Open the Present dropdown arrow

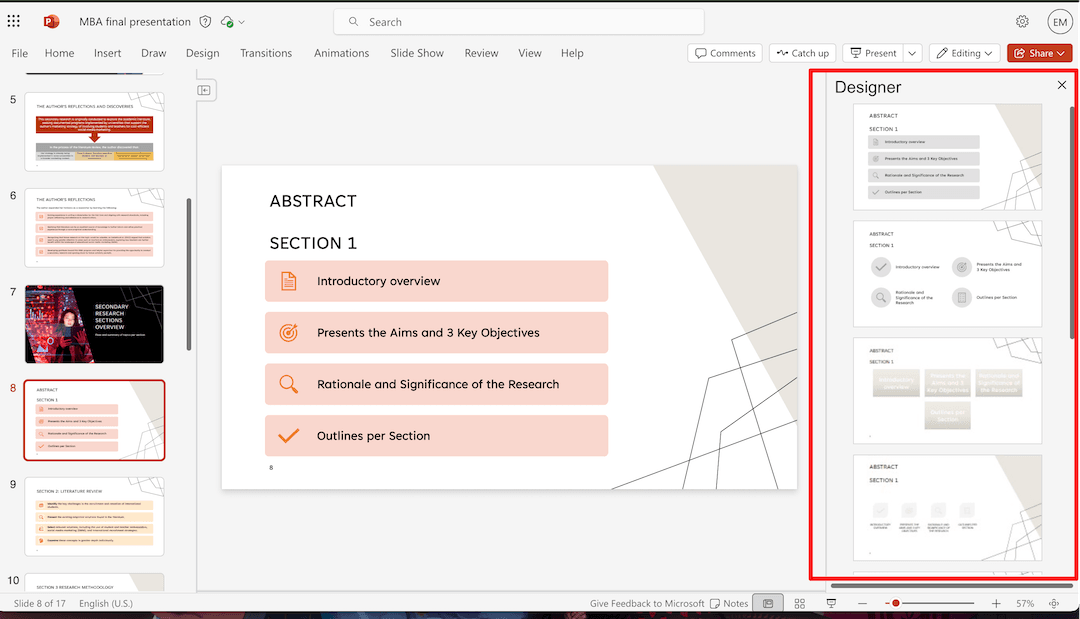point(911,52)
